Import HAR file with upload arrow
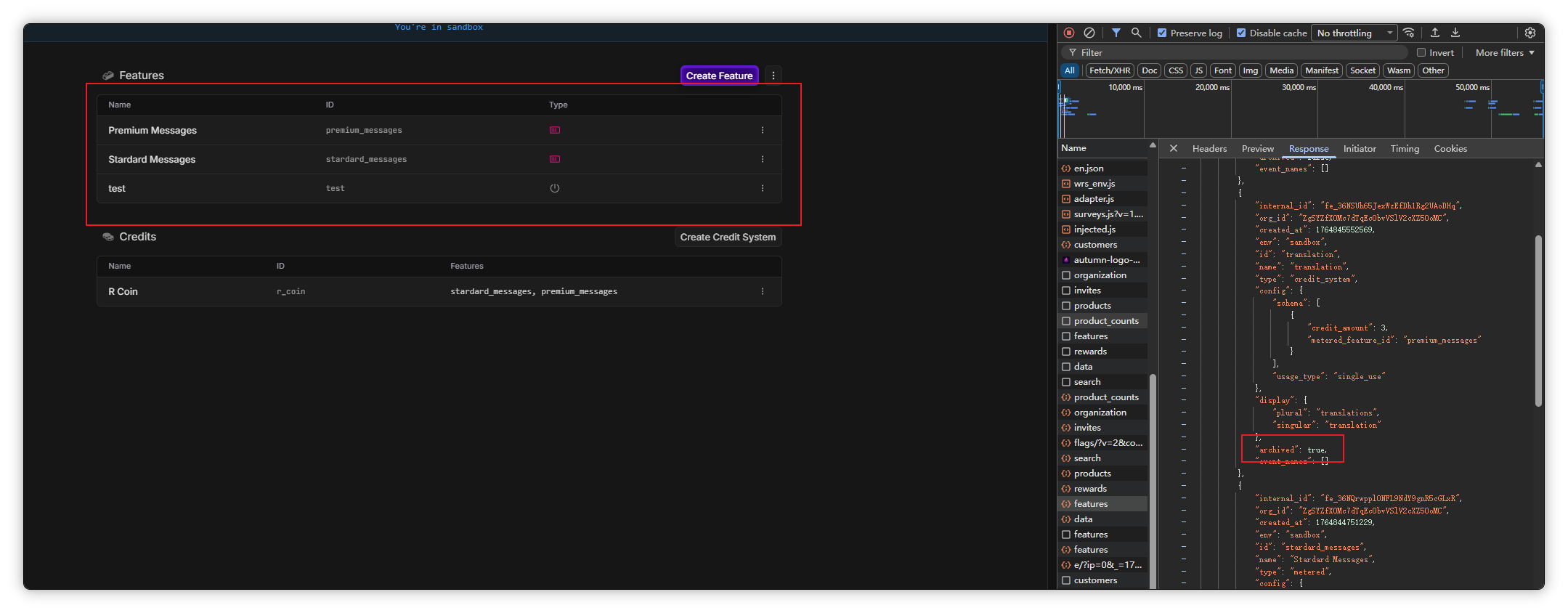Viewport: 1568px width, 613px height. 1435,33
